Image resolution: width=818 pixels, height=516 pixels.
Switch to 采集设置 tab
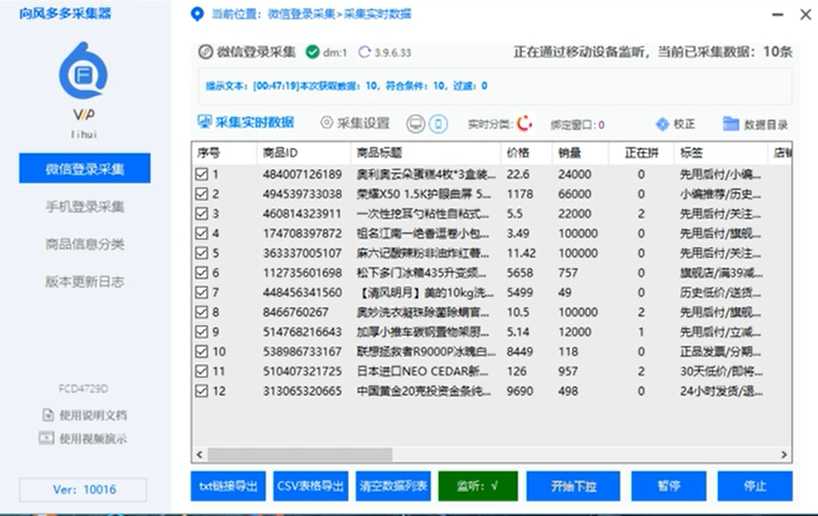click(x=355, y=123)
